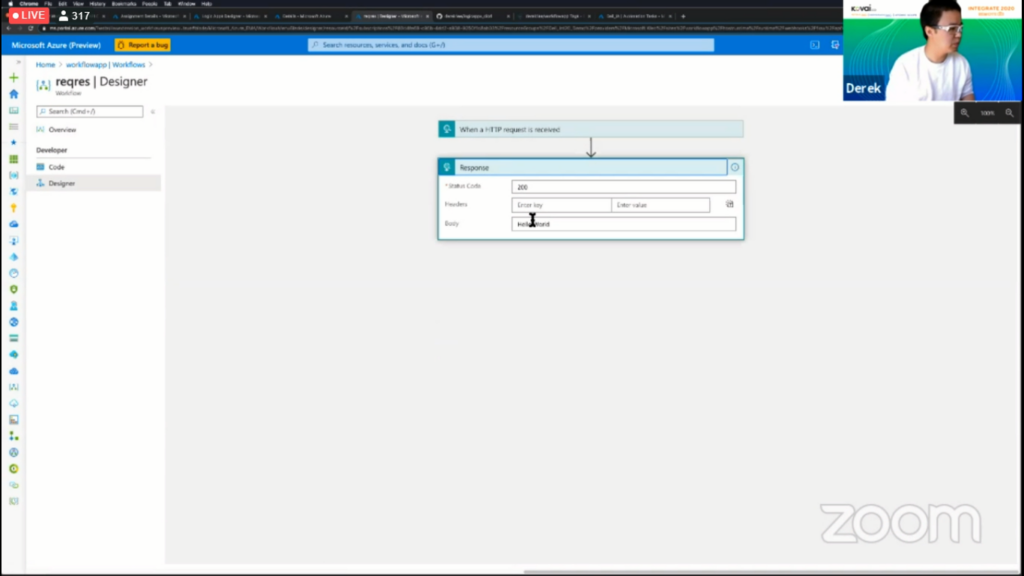Open All resources via the grid icon

point(14,157)
